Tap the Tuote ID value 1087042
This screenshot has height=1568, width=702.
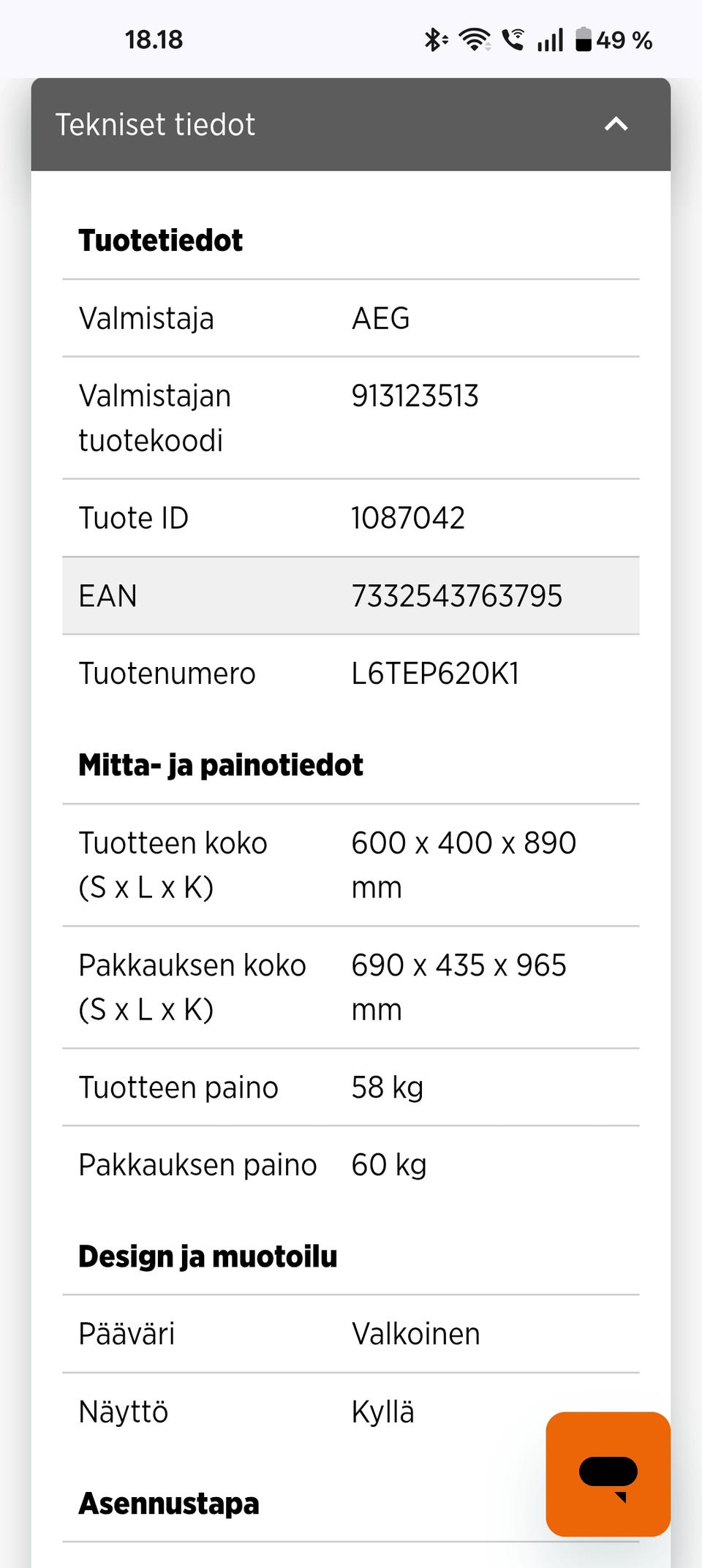point(407,519)
